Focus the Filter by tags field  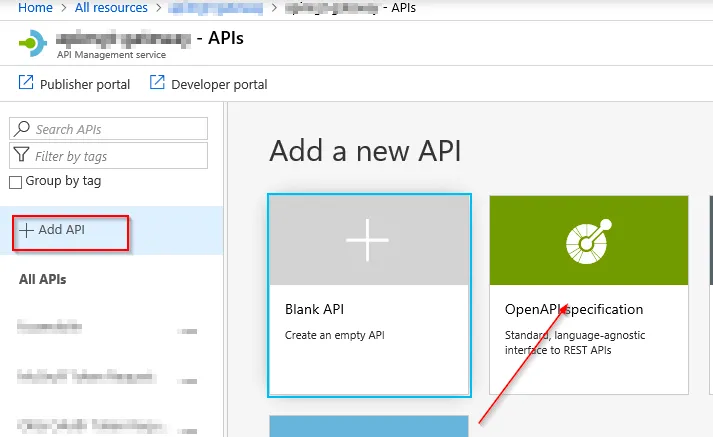(108, 156)
